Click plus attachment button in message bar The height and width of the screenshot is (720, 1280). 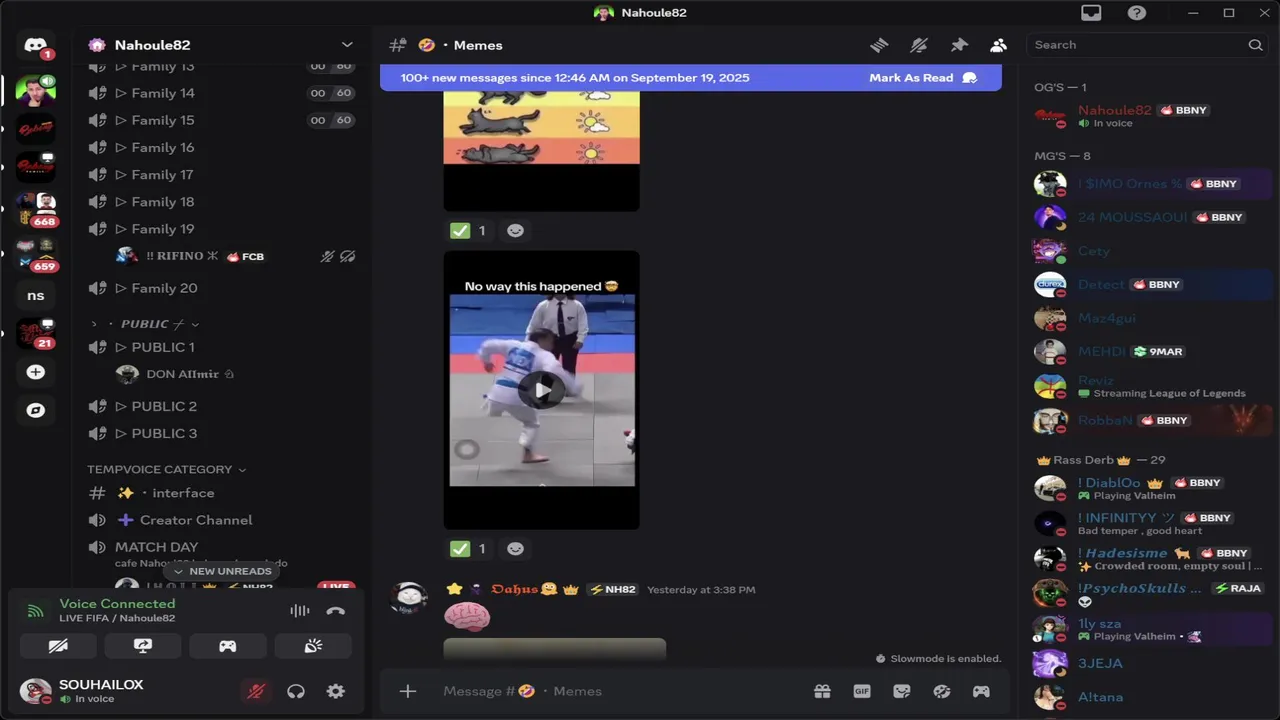pos(408,691)
